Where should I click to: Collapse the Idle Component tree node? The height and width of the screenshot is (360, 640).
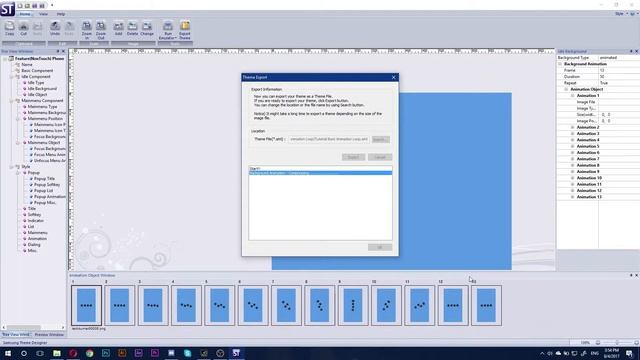tap(11, 77)
